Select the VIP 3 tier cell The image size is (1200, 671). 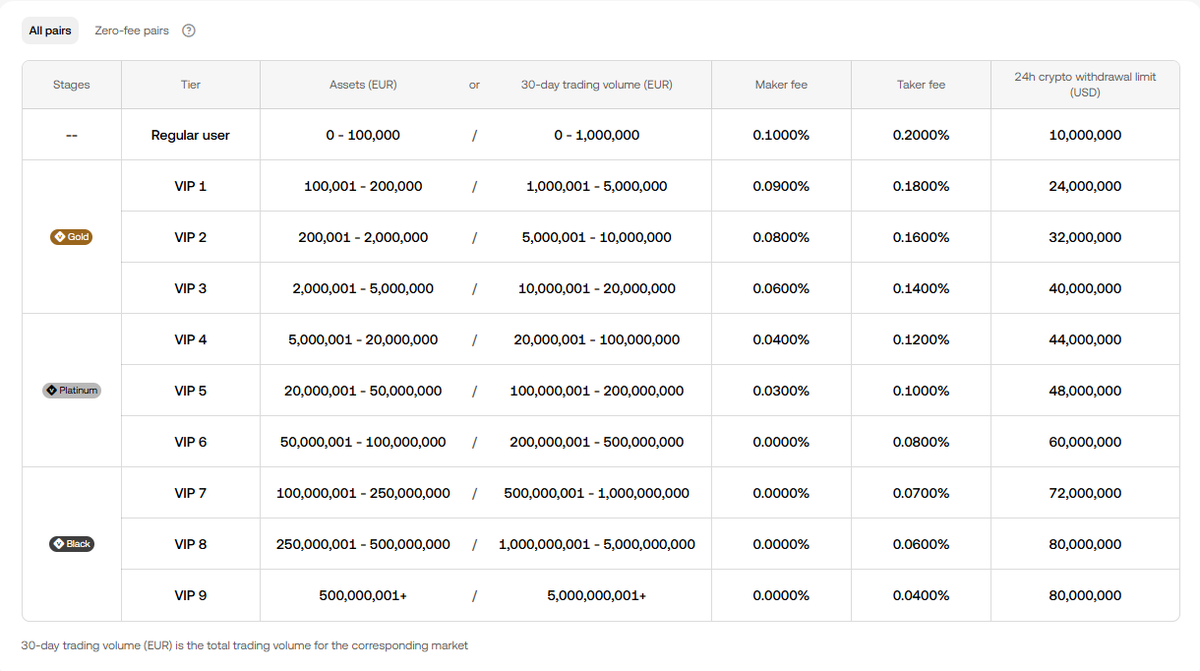tap(191, 288)
